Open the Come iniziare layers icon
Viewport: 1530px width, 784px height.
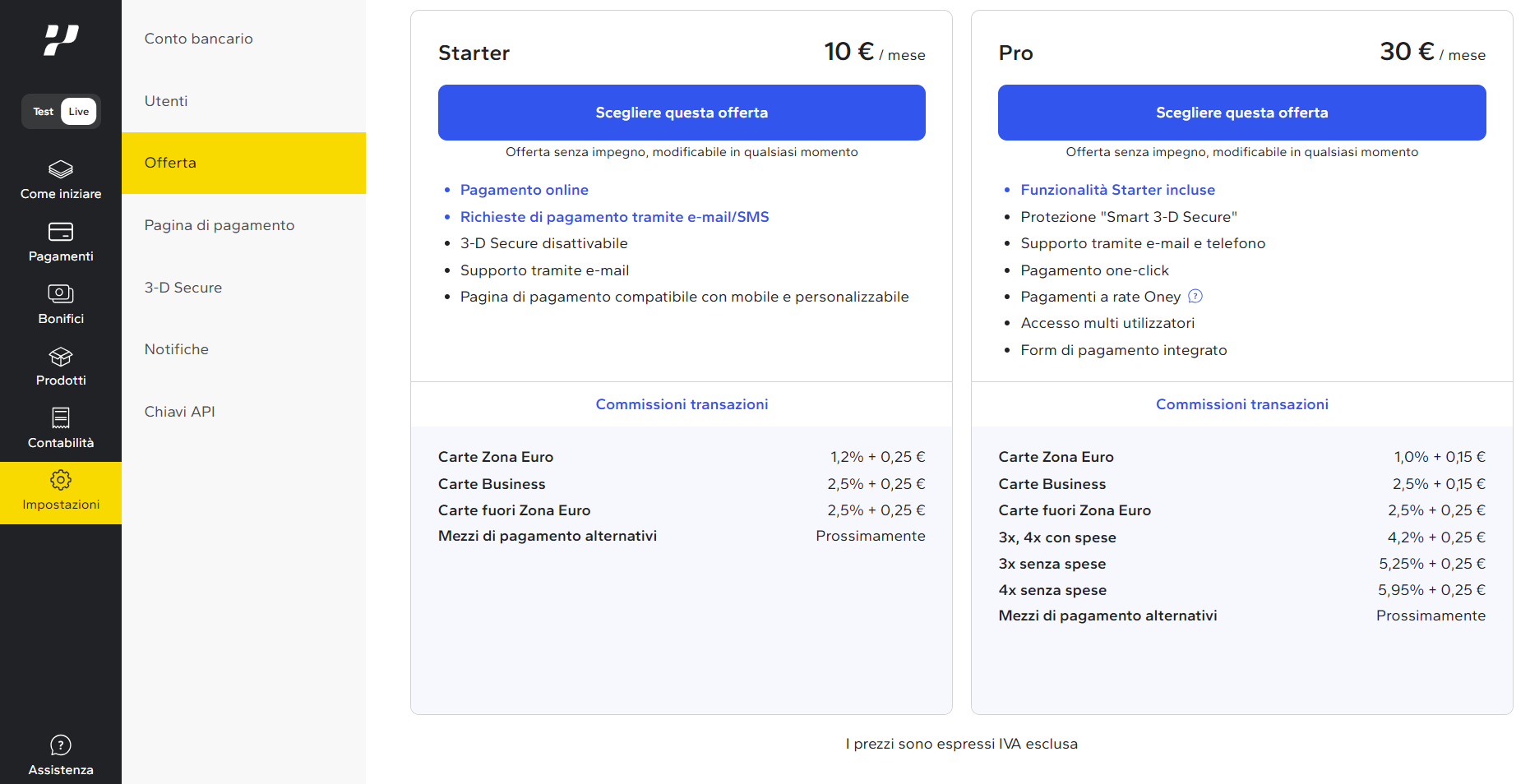[x=61, y=169]
